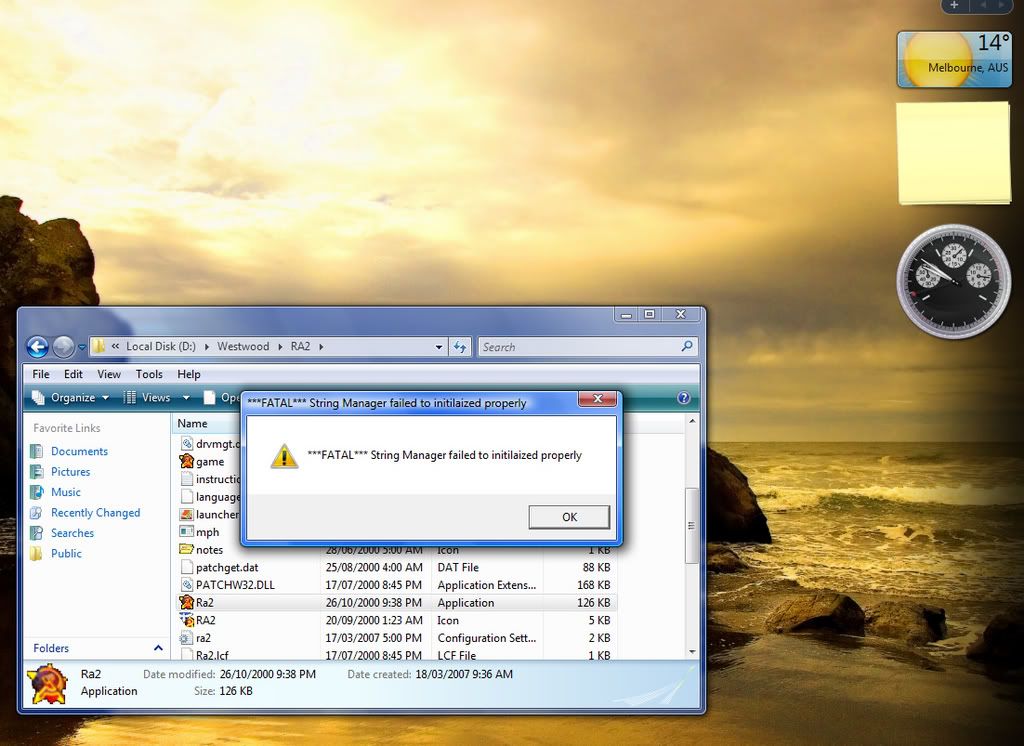Click the yellow sticky notes gadget
This screenshot has height=746, width=1024.
pyautogui.click(x=954, y=153)
